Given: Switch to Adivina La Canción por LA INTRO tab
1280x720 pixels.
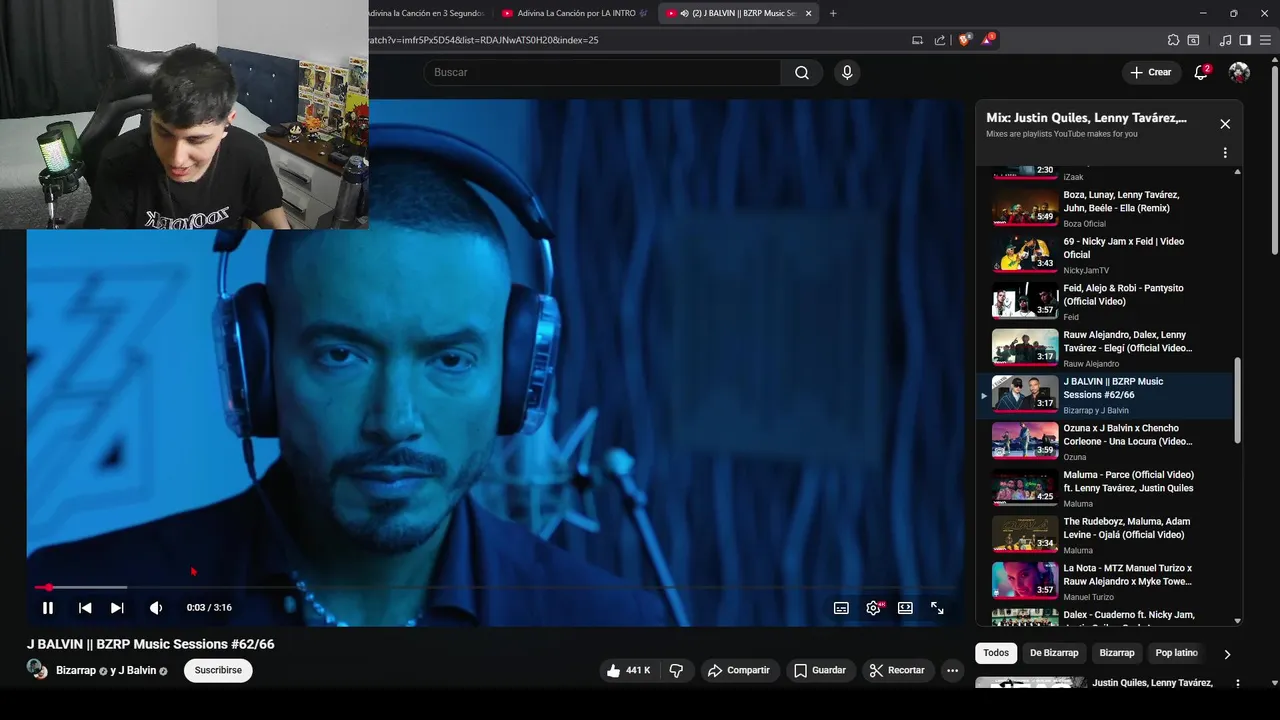Looking at the screenshot, I should point(575,13).
